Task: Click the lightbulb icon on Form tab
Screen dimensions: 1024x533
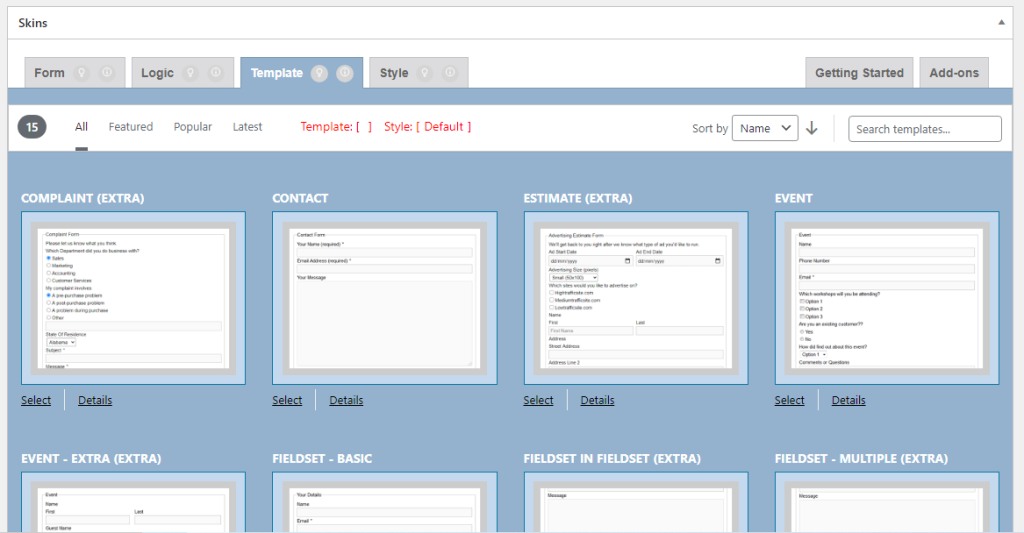Action: [82, 73]
